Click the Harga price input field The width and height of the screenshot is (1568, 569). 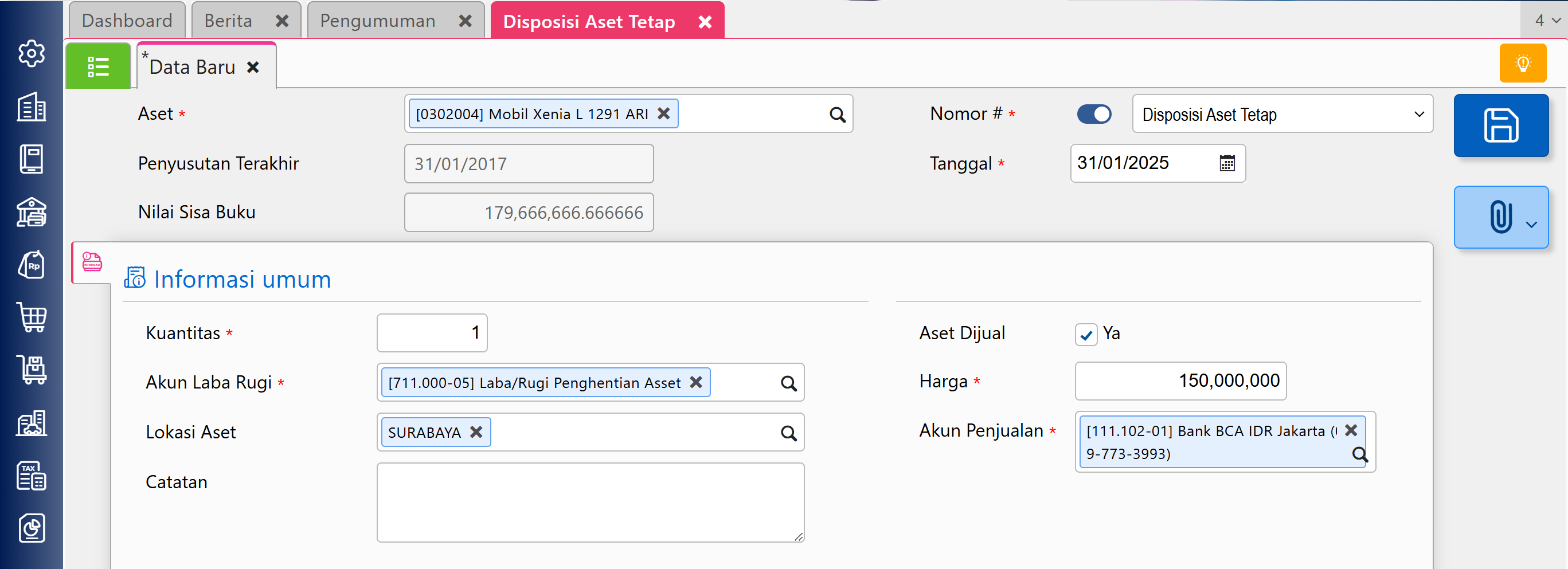1180,381
